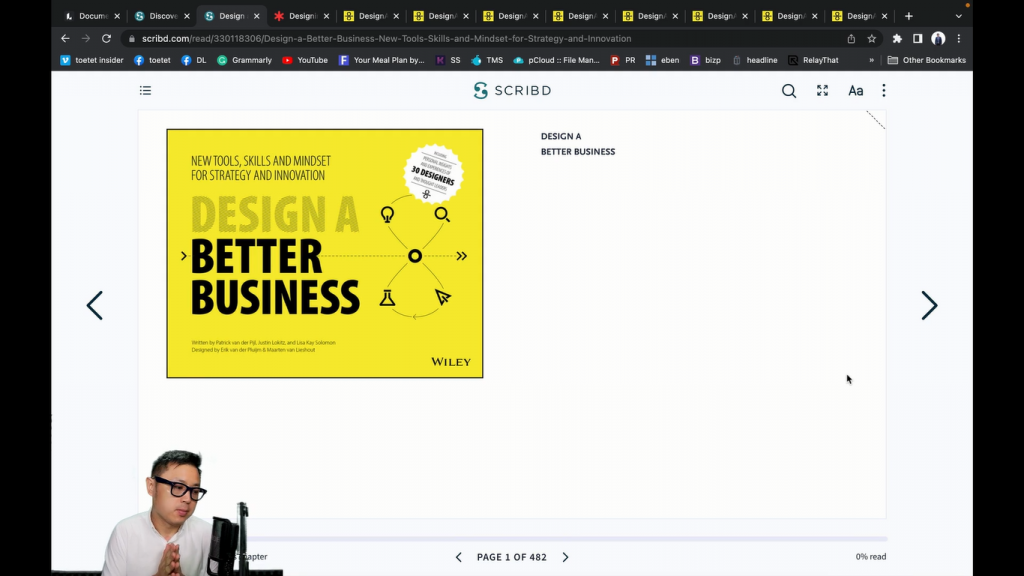Close the 'Discove' tab

[x=187, y=16]
